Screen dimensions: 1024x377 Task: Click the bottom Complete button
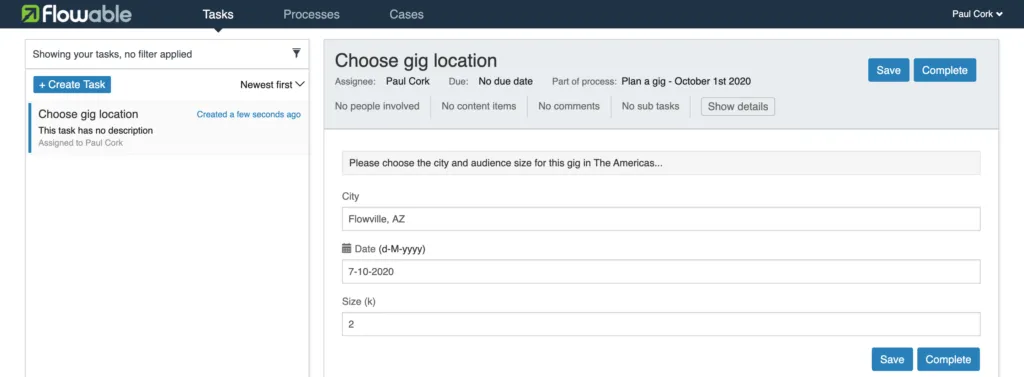pyautogui.click(x=948, y=359)
